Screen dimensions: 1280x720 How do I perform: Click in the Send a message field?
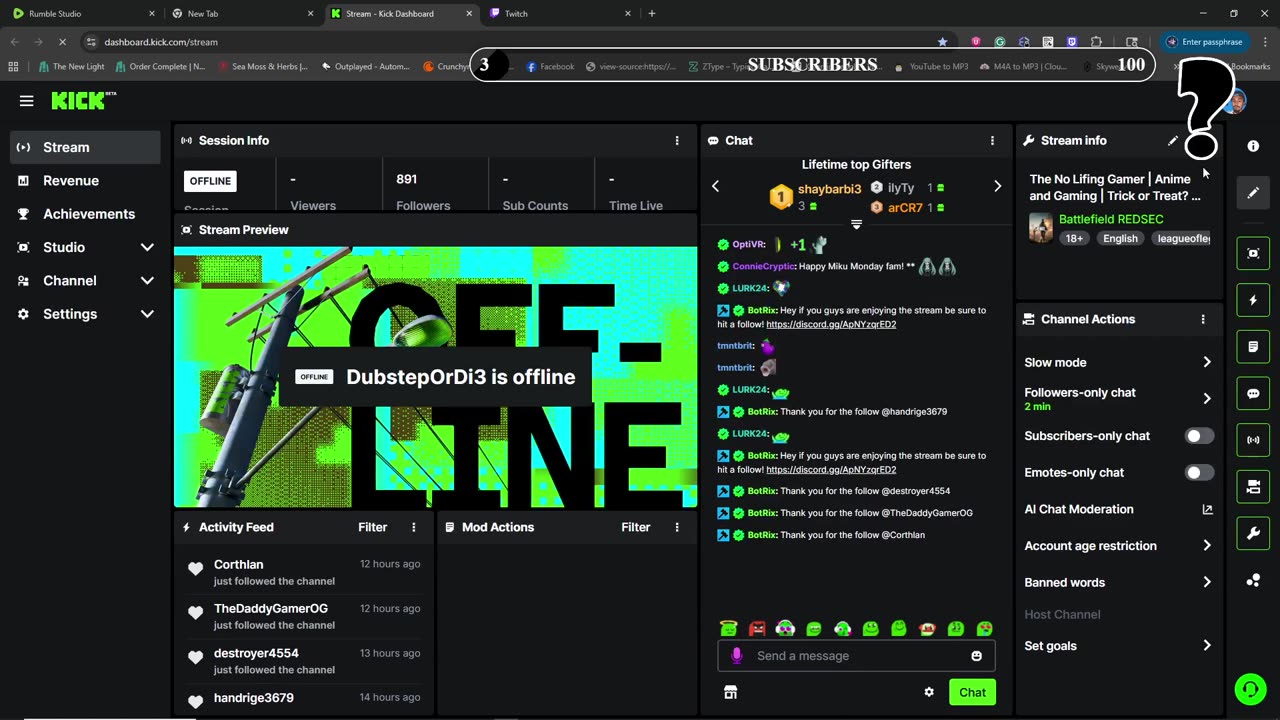coord(855,656)
